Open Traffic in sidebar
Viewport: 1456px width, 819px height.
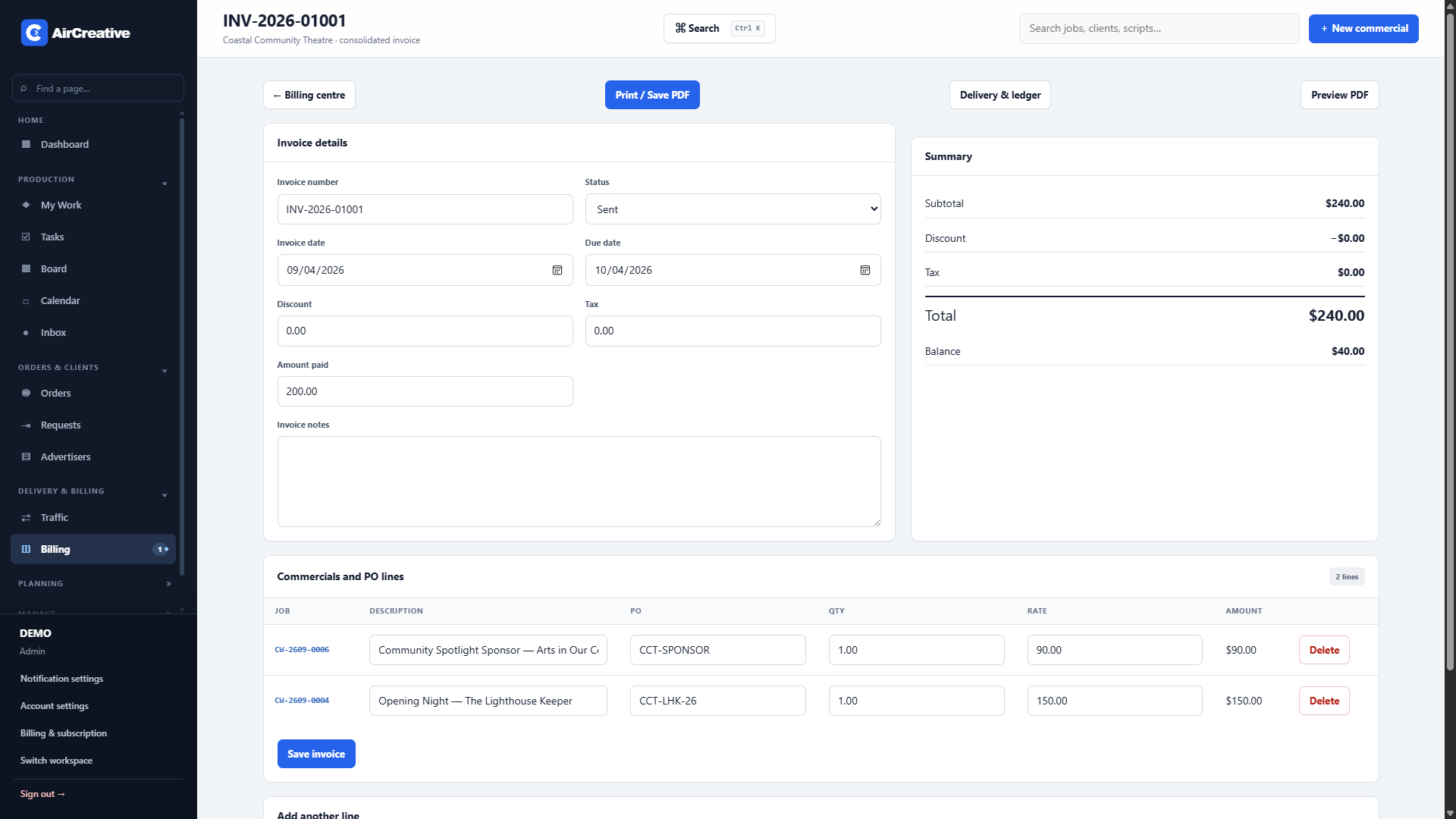coord(93,517)
